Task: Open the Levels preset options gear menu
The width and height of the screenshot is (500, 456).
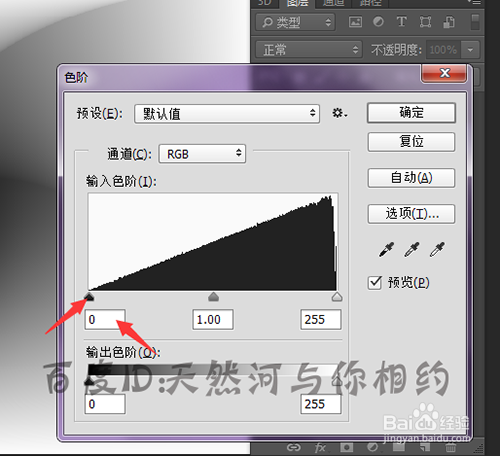Action: [340, 113]
